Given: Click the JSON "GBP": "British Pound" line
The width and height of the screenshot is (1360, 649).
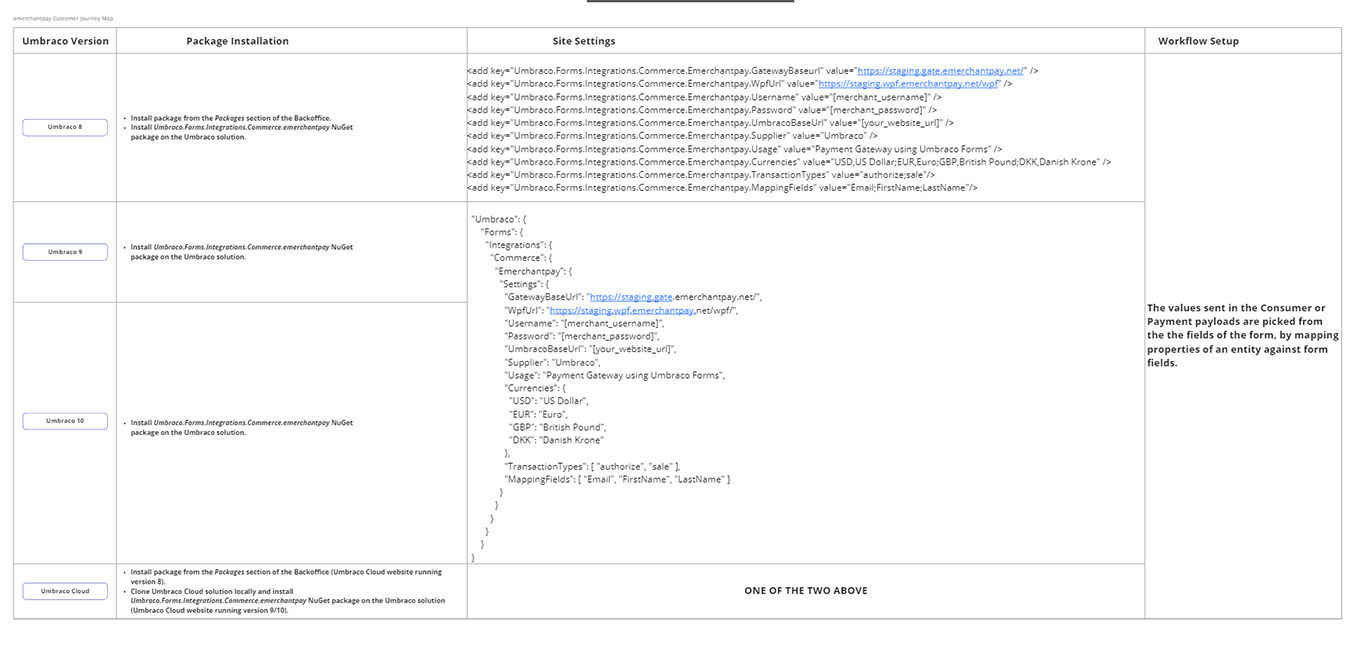Looking at the screenshot, I should 558,427.
